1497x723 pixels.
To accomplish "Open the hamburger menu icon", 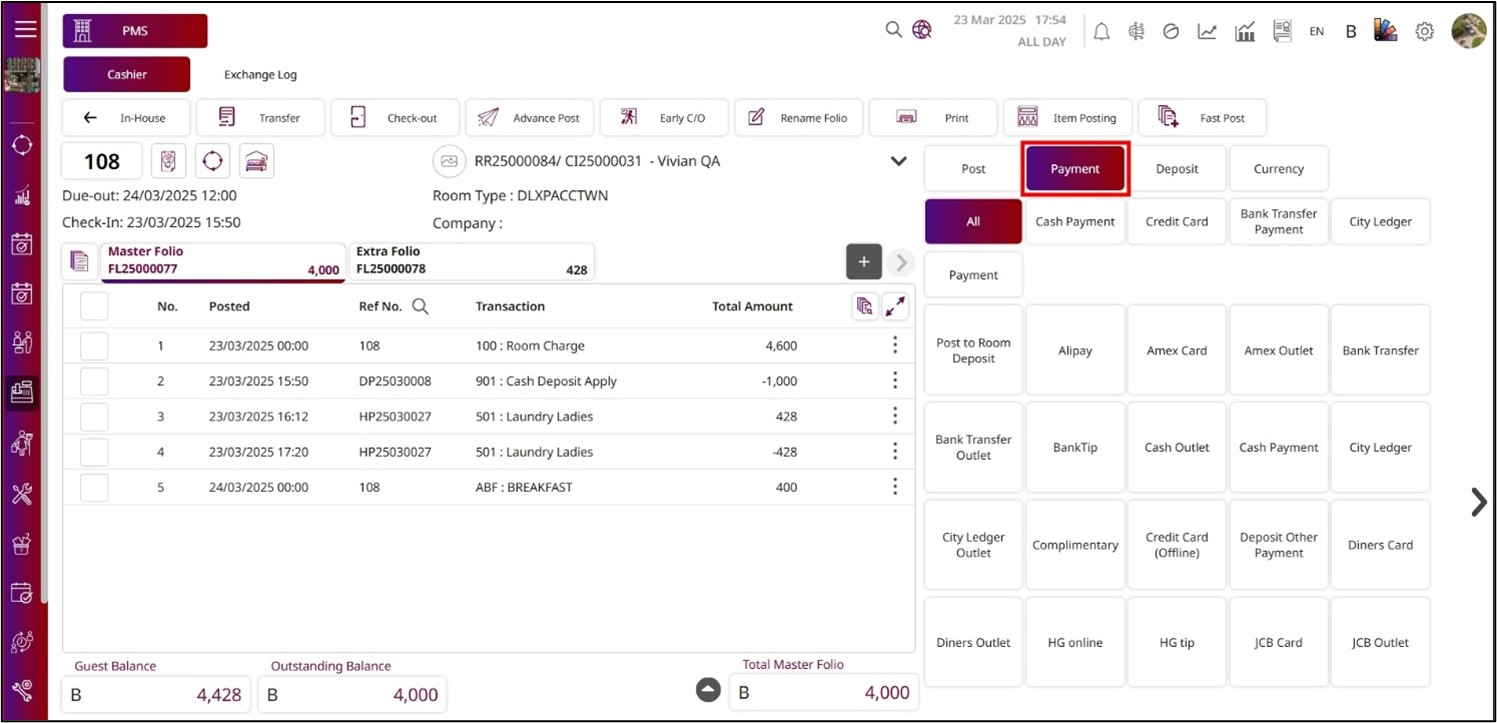I will [x=25, y=29].
